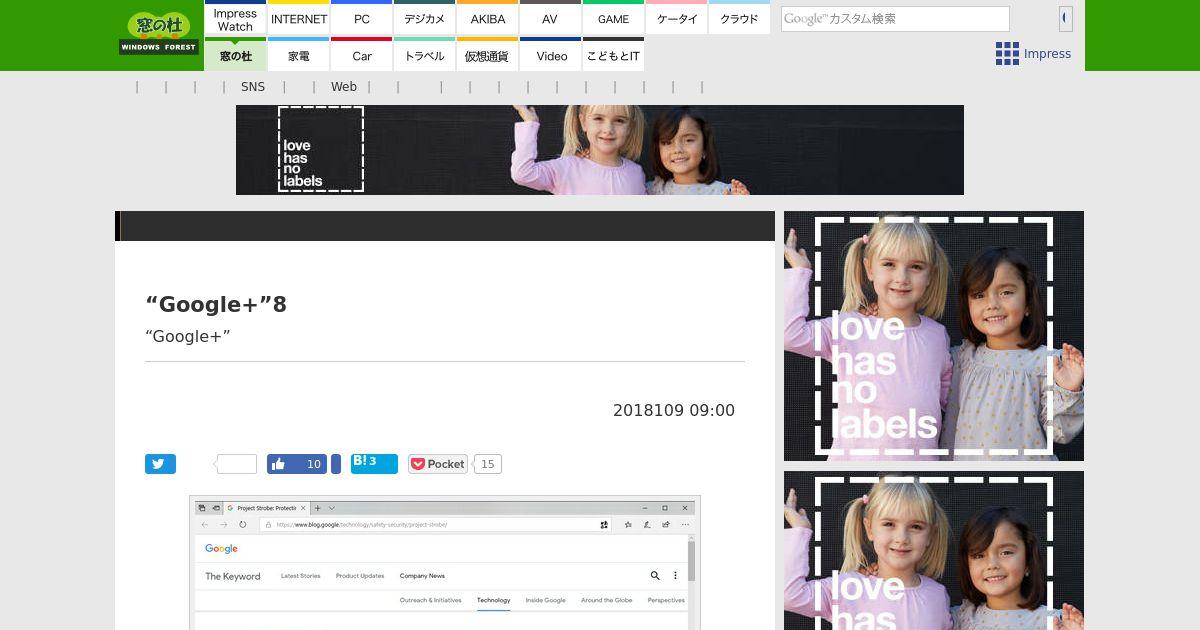Share article with the Twitter icon
The height and width of the screenshot is (630, 1200).
click(160, 464)
